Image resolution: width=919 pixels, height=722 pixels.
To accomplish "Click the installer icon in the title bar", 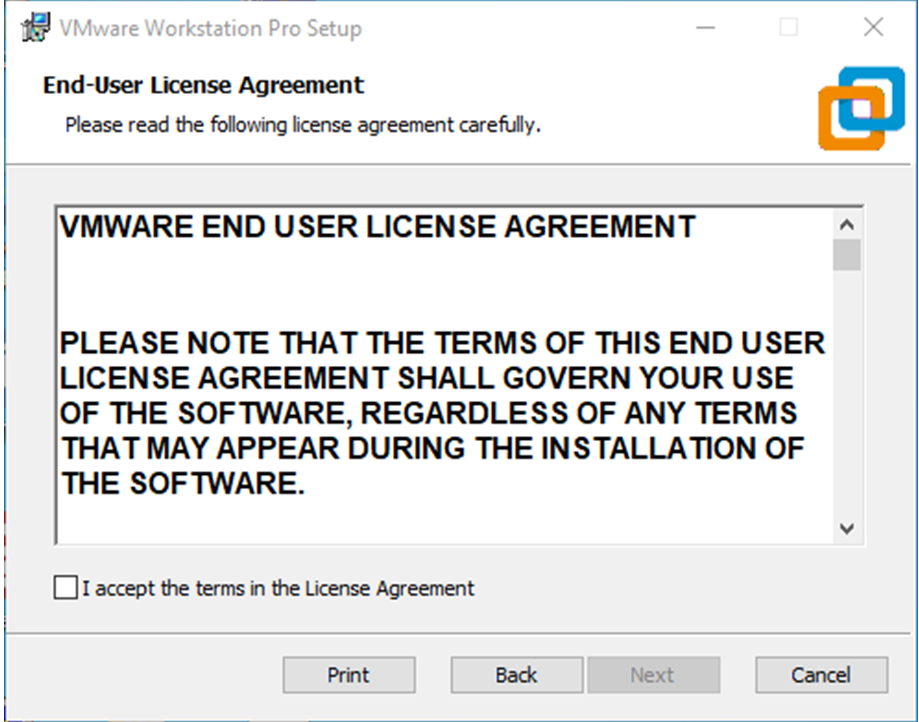I will [x=36, y=28].
